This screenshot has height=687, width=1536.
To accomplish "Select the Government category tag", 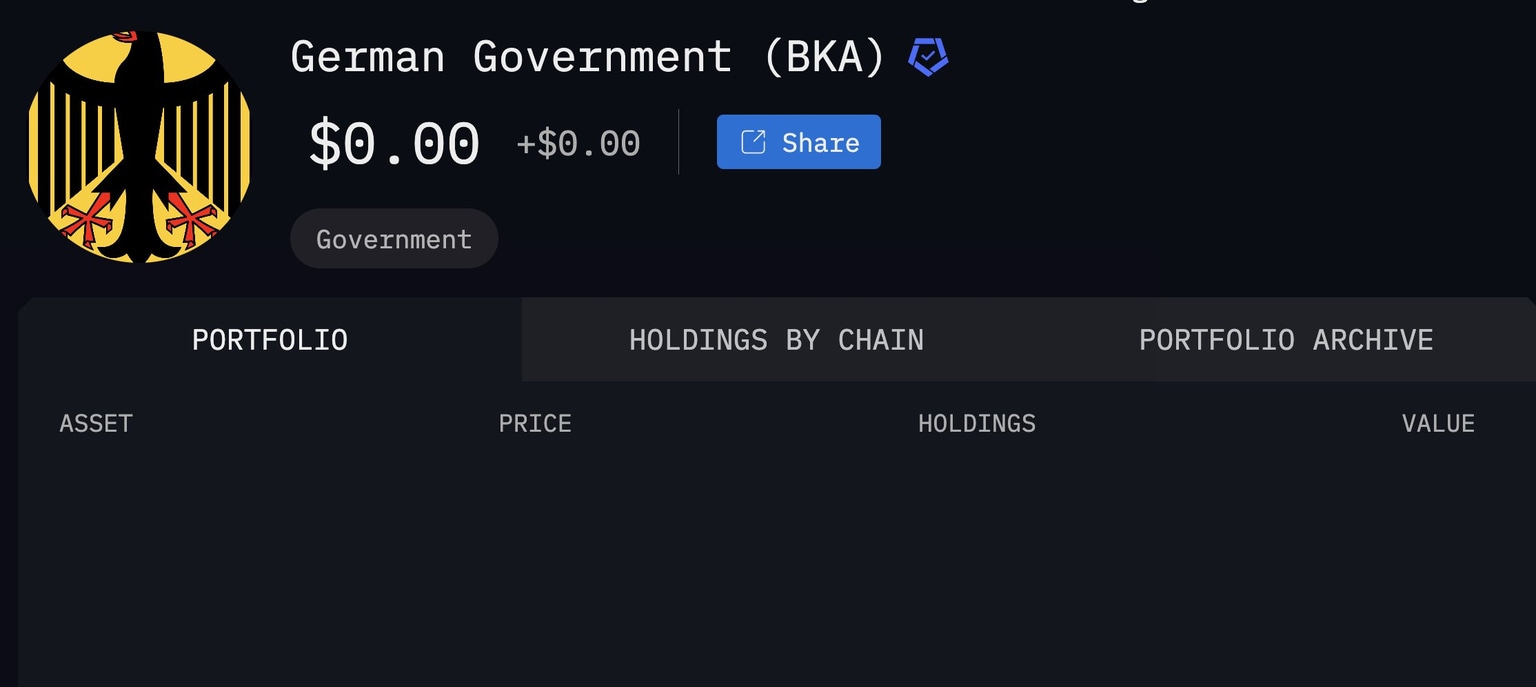I will [394, 239].
